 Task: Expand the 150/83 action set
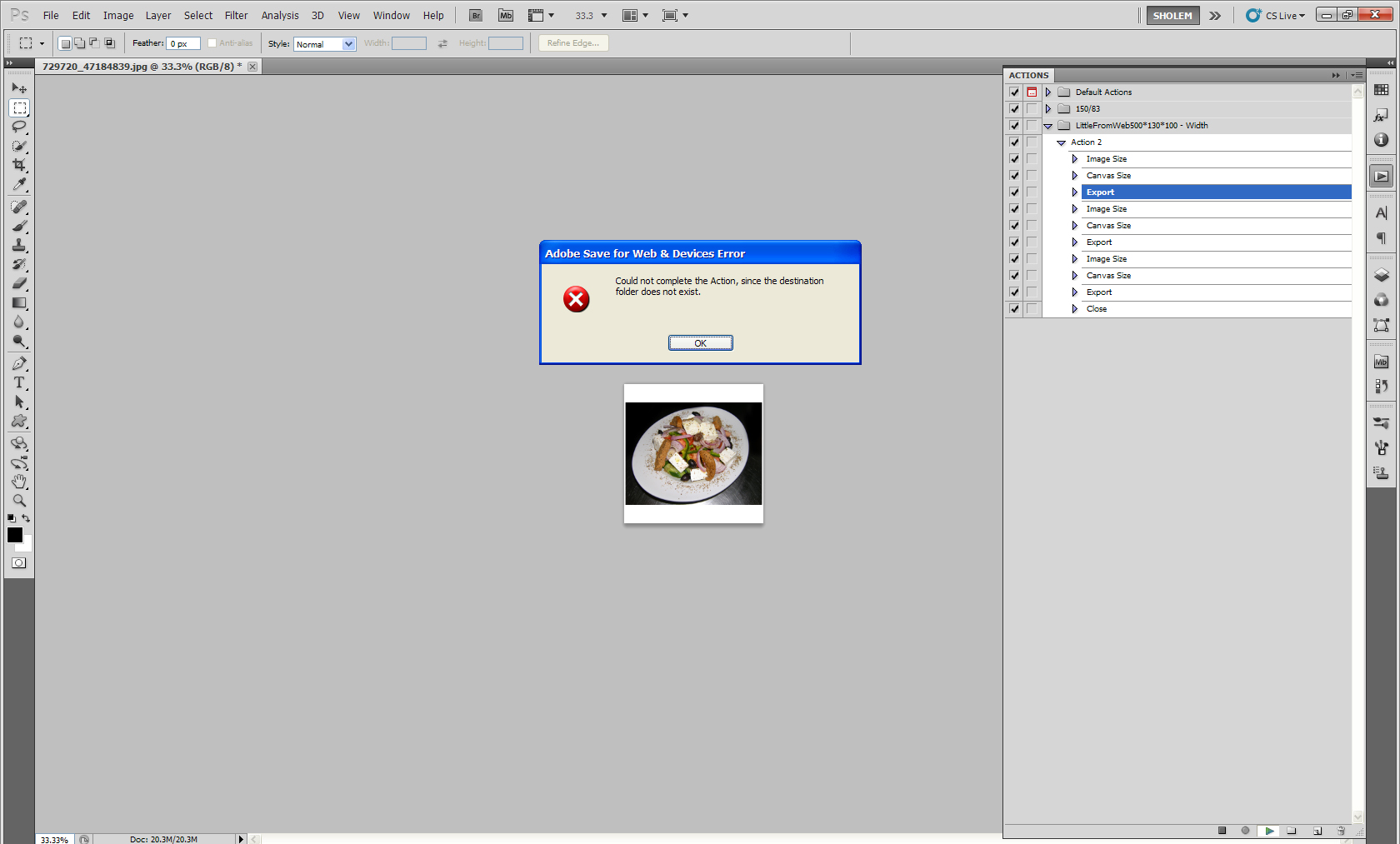click(x=1048, y=109)
